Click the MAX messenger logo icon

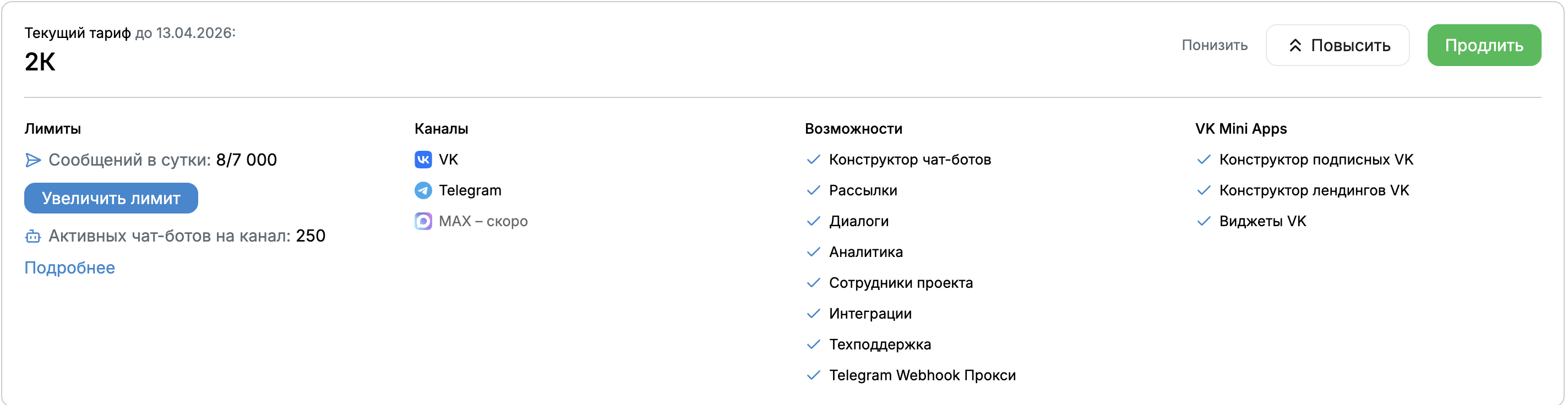[423, 221]
